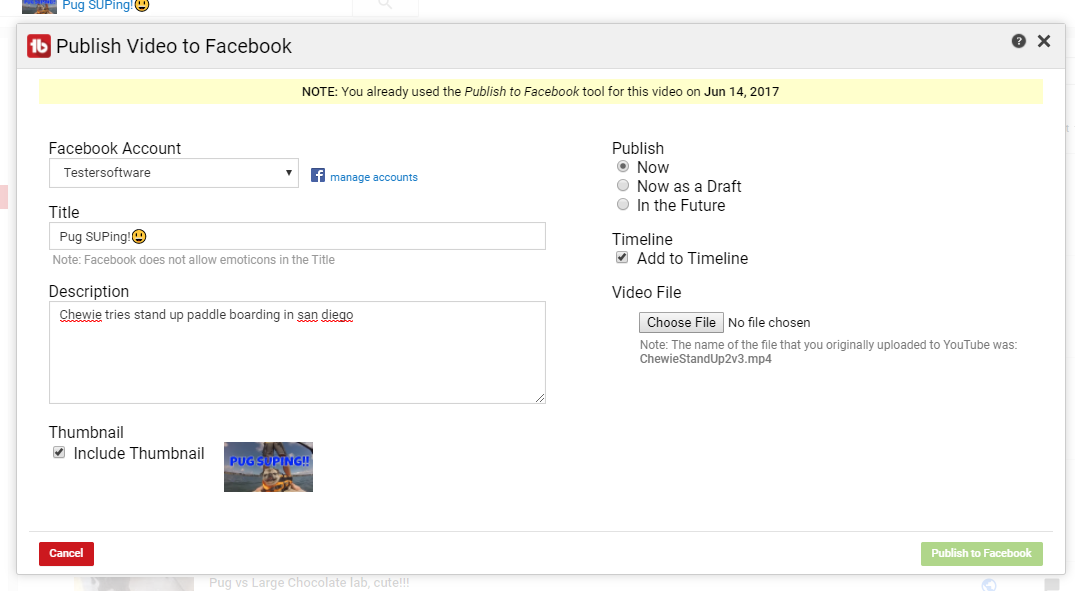Click the PUG SUPING thumbnail preview
The height and width of the screenshot is (591, 1075).
[268, 467]
